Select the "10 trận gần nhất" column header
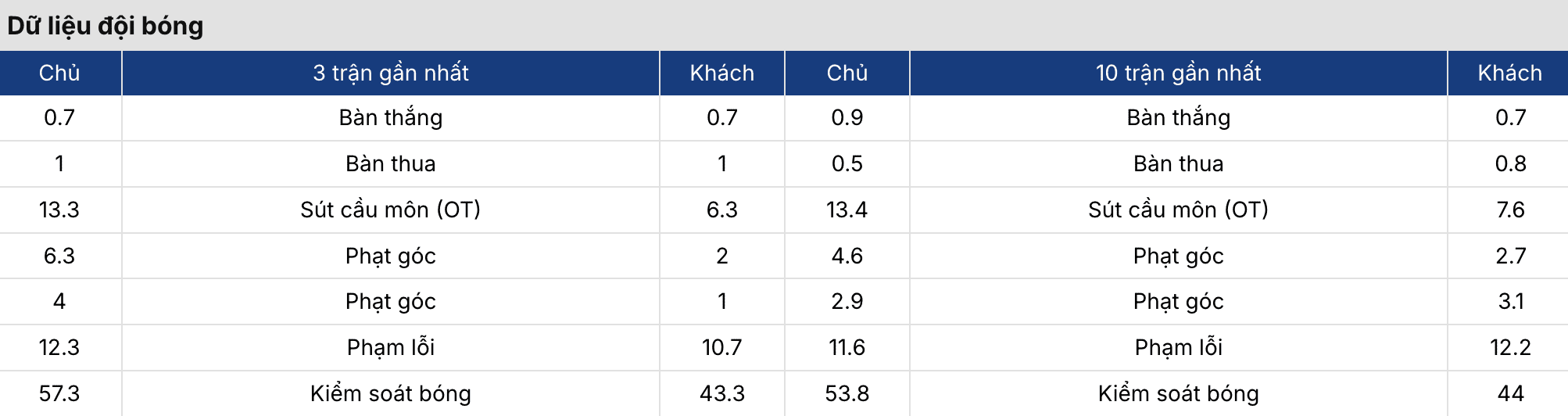The image size is (1568, 416). click(1178, 73)
